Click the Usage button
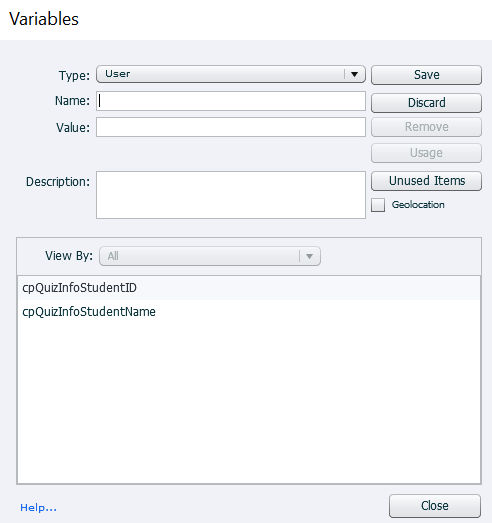 coord(426,153)
